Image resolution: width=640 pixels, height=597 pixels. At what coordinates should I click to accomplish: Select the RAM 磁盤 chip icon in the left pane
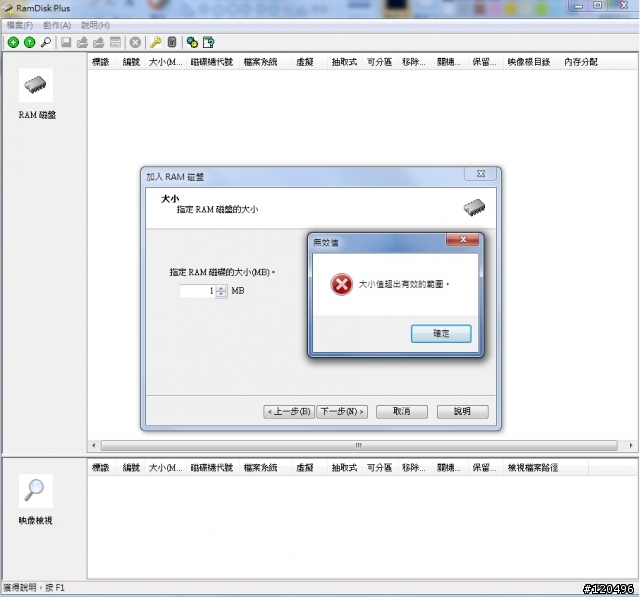point(36,85)
